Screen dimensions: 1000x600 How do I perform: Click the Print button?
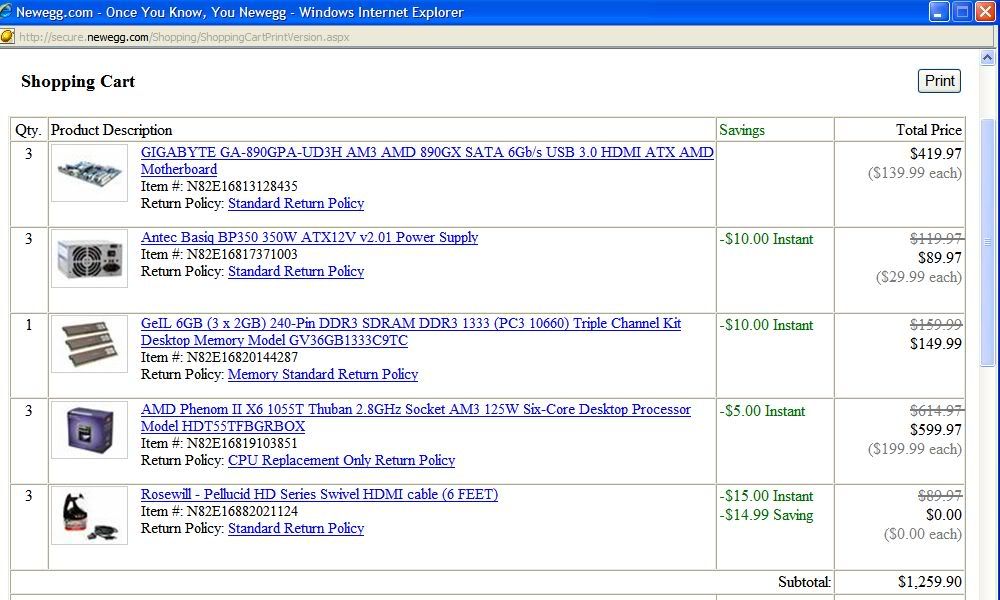[x=939, y=81]
